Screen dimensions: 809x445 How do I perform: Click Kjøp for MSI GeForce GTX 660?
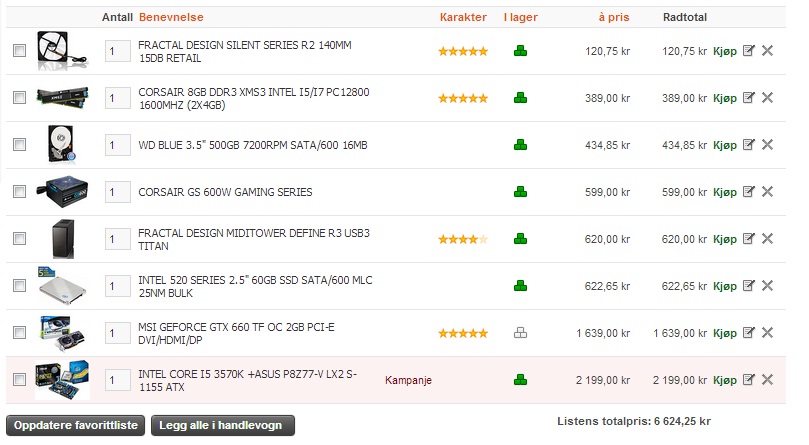pyautogui.click(x=724, y=333)
